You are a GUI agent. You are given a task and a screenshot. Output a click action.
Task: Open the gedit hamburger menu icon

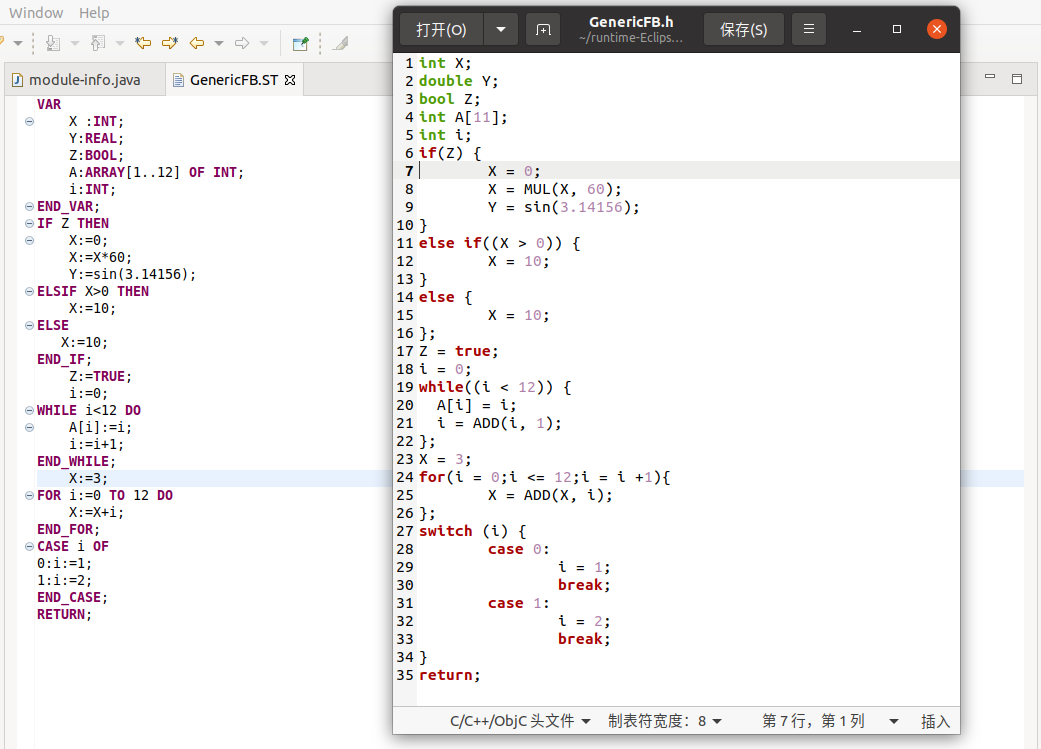(x=808, y=29)
